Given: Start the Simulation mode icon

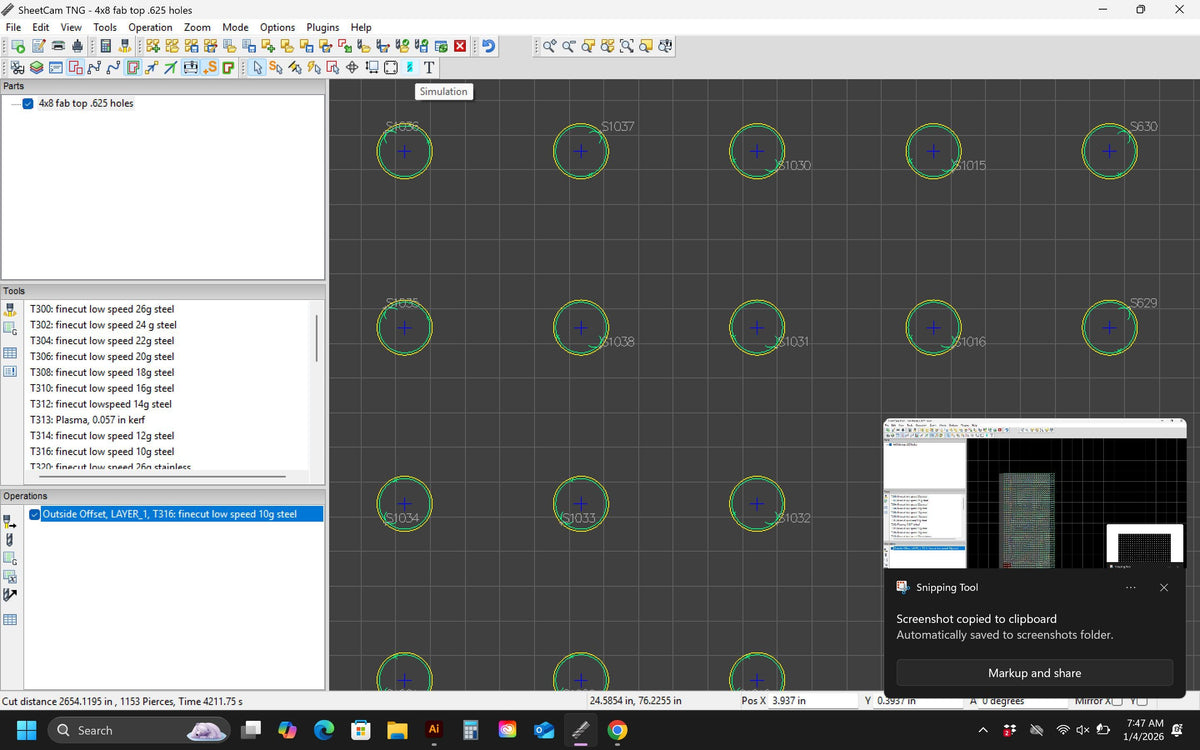Looking at the screenshot, I should 409,68.
